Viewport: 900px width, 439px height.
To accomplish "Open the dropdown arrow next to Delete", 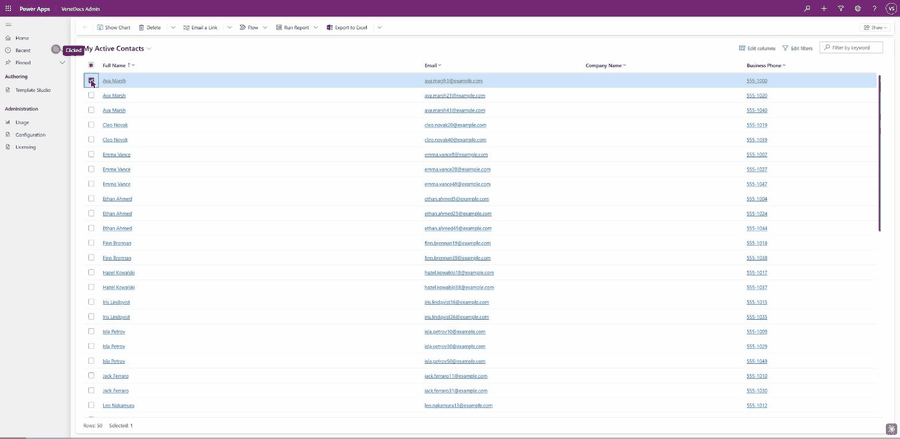I will pos(173,28).
